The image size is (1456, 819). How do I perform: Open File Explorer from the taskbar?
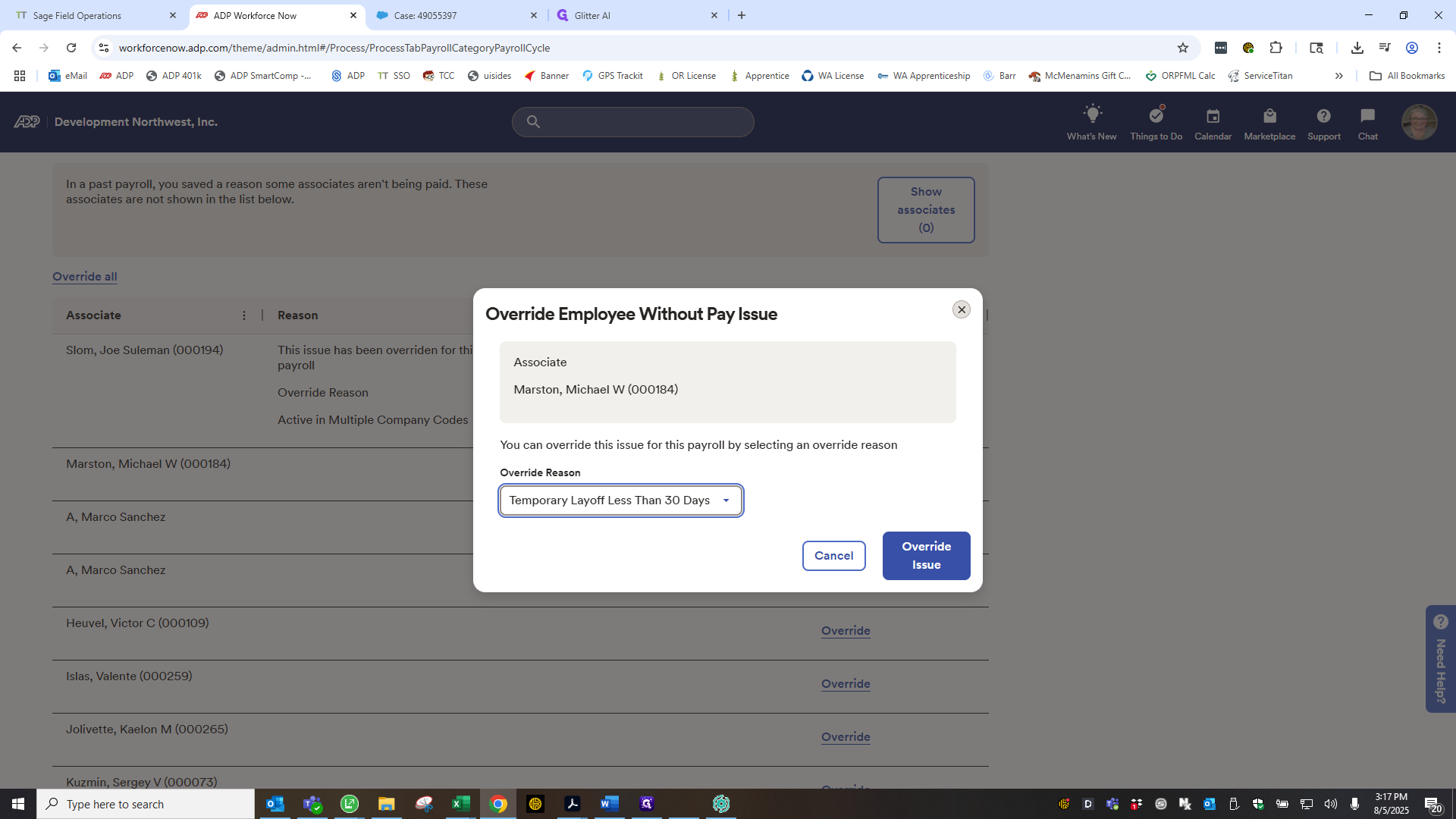387,804
